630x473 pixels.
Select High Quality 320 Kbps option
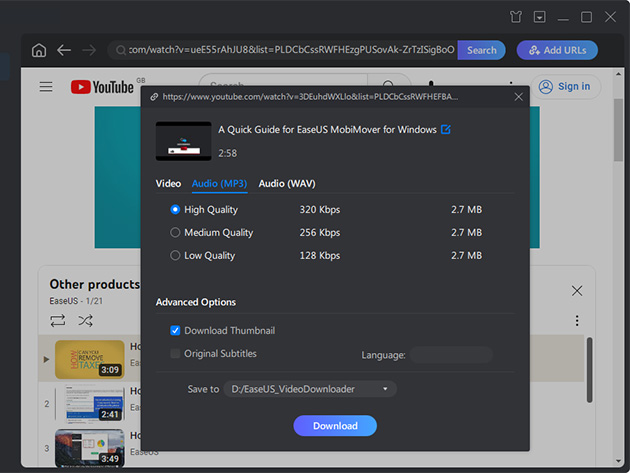[x=176, y=210]
